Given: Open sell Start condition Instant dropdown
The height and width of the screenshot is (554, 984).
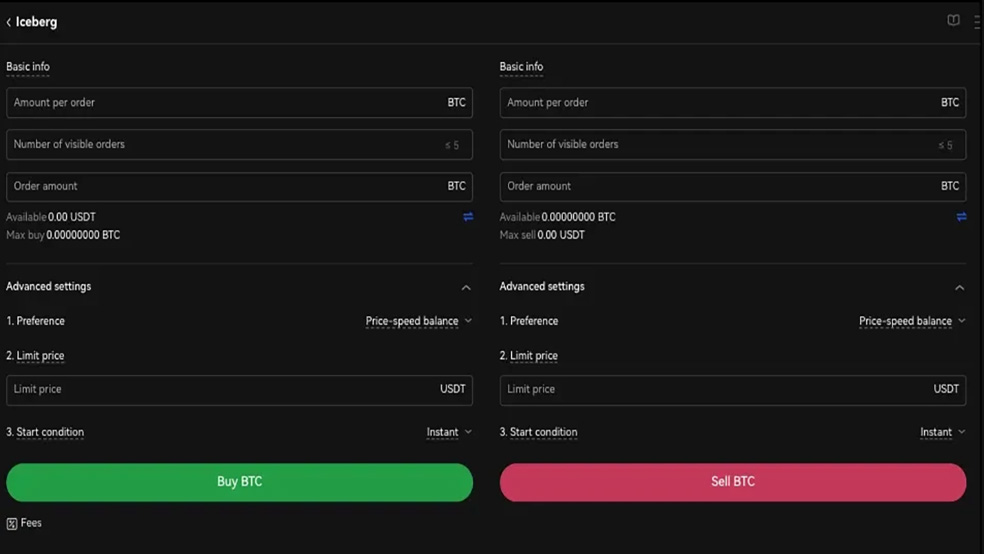Looking at the screenshot, I should (x=943, y=432).
